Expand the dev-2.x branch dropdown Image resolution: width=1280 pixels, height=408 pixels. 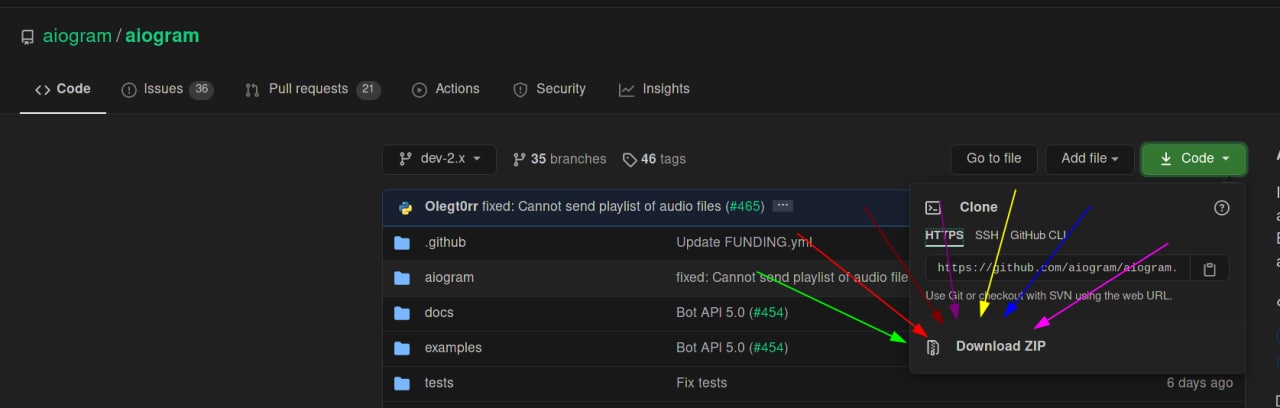[x=439, y=158]
